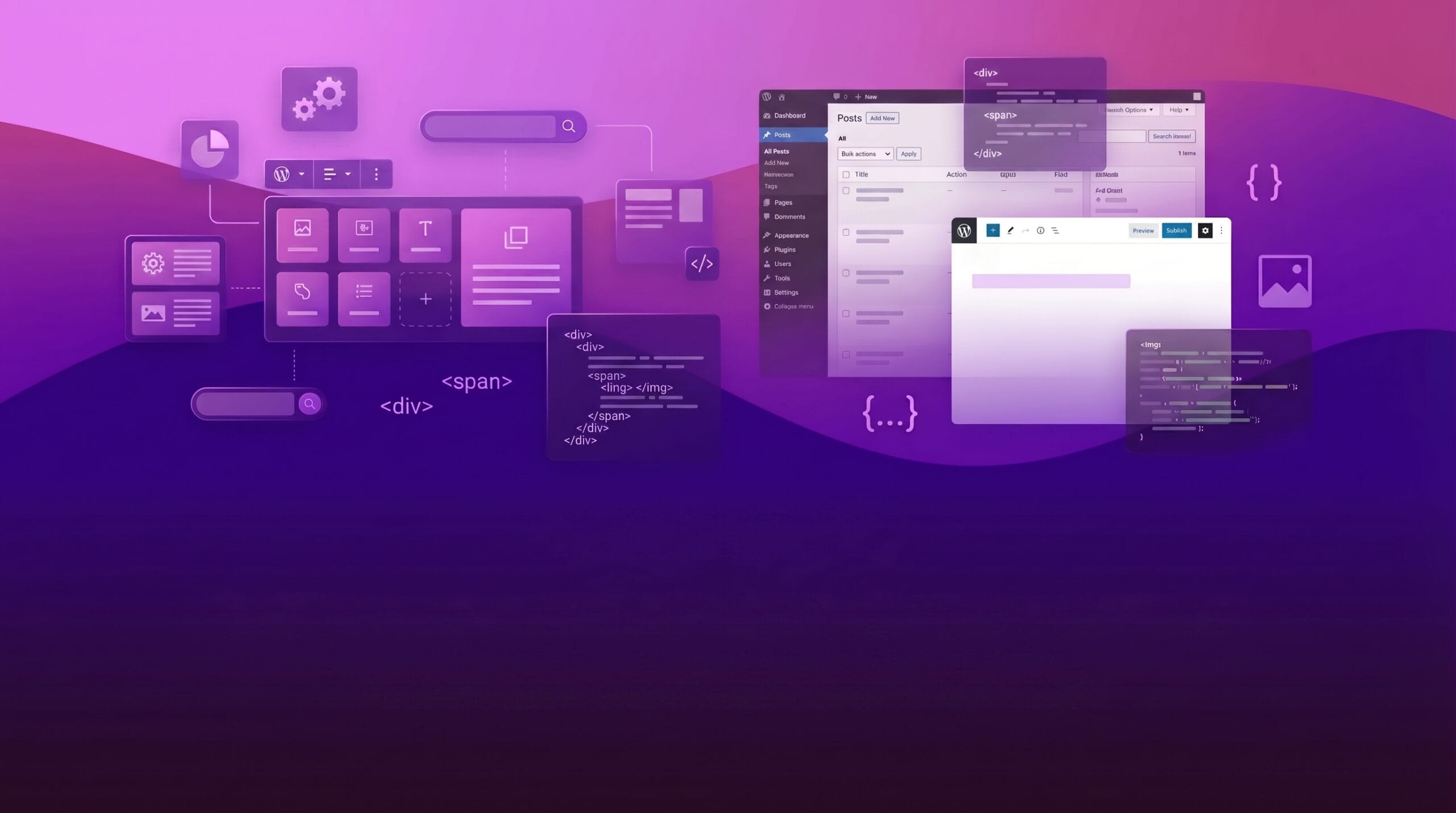1456x813 pixels.
Task: Open the home icon in the admin bar
Action: (x=782, y=97)
